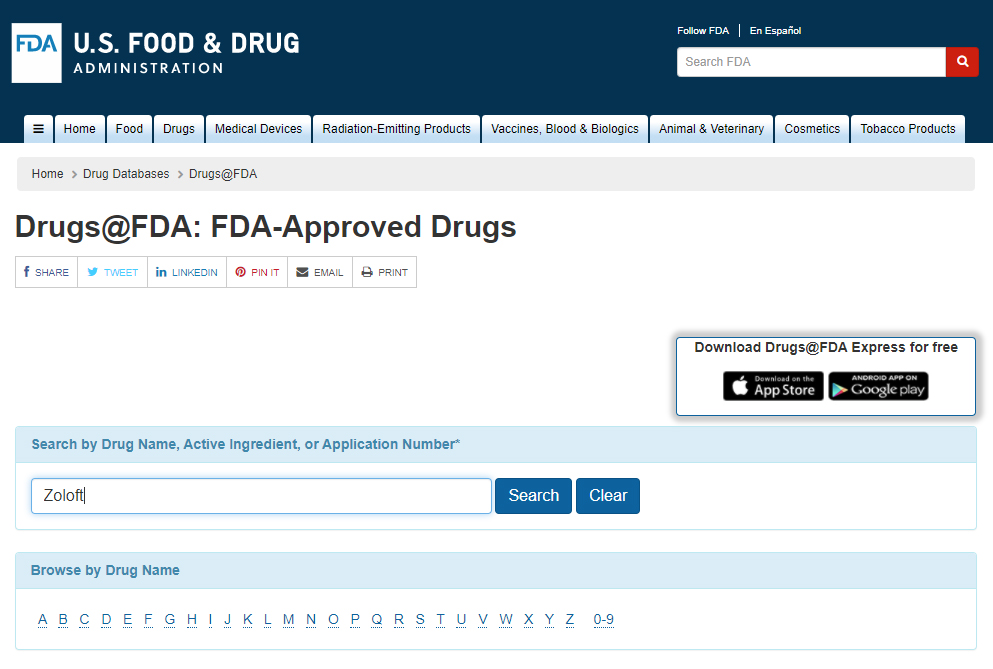
Task: Browse drugs starting with I
Action: (x=210, y=620)
